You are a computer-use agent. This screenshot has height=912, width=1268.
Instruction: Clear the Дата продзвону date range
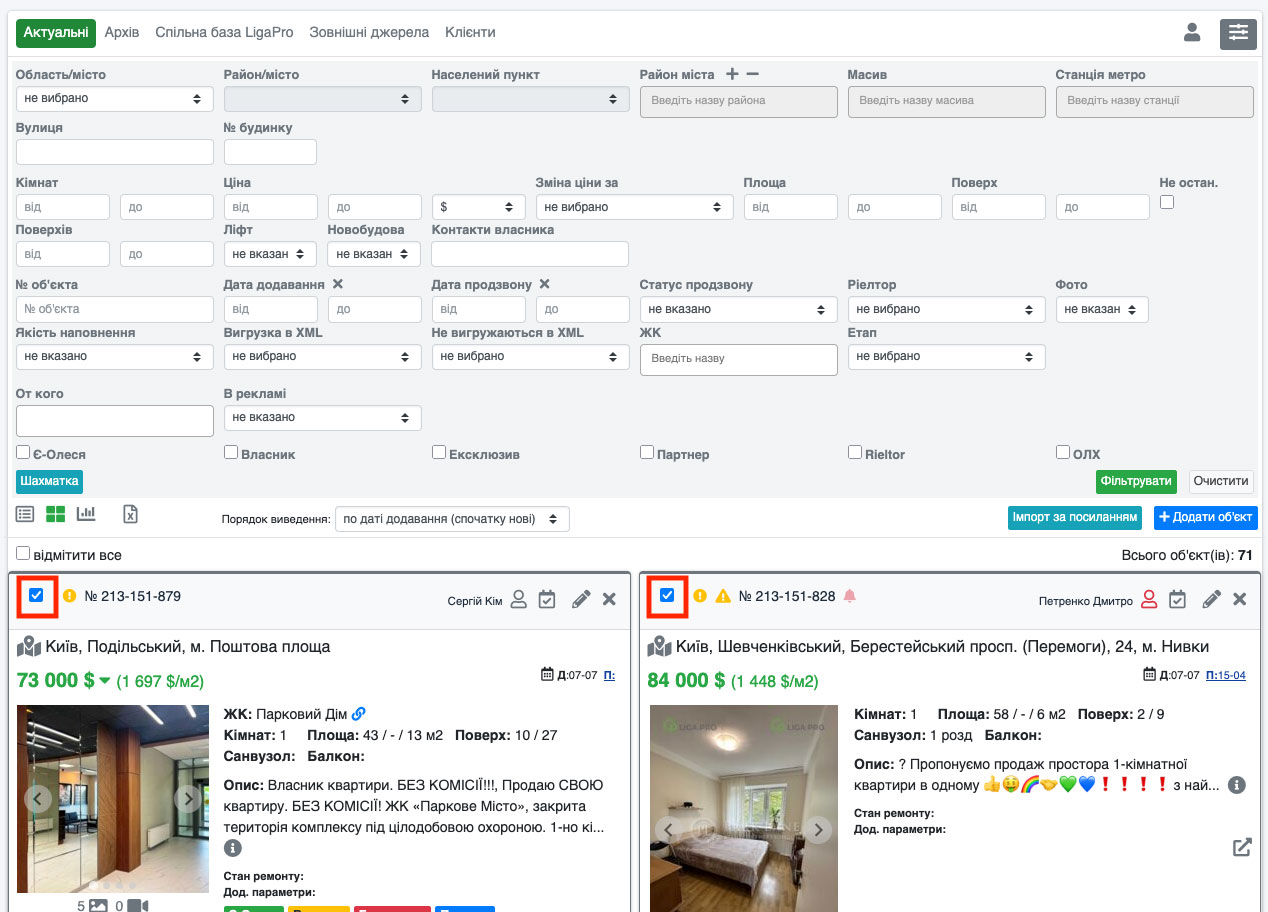point(545,284)
